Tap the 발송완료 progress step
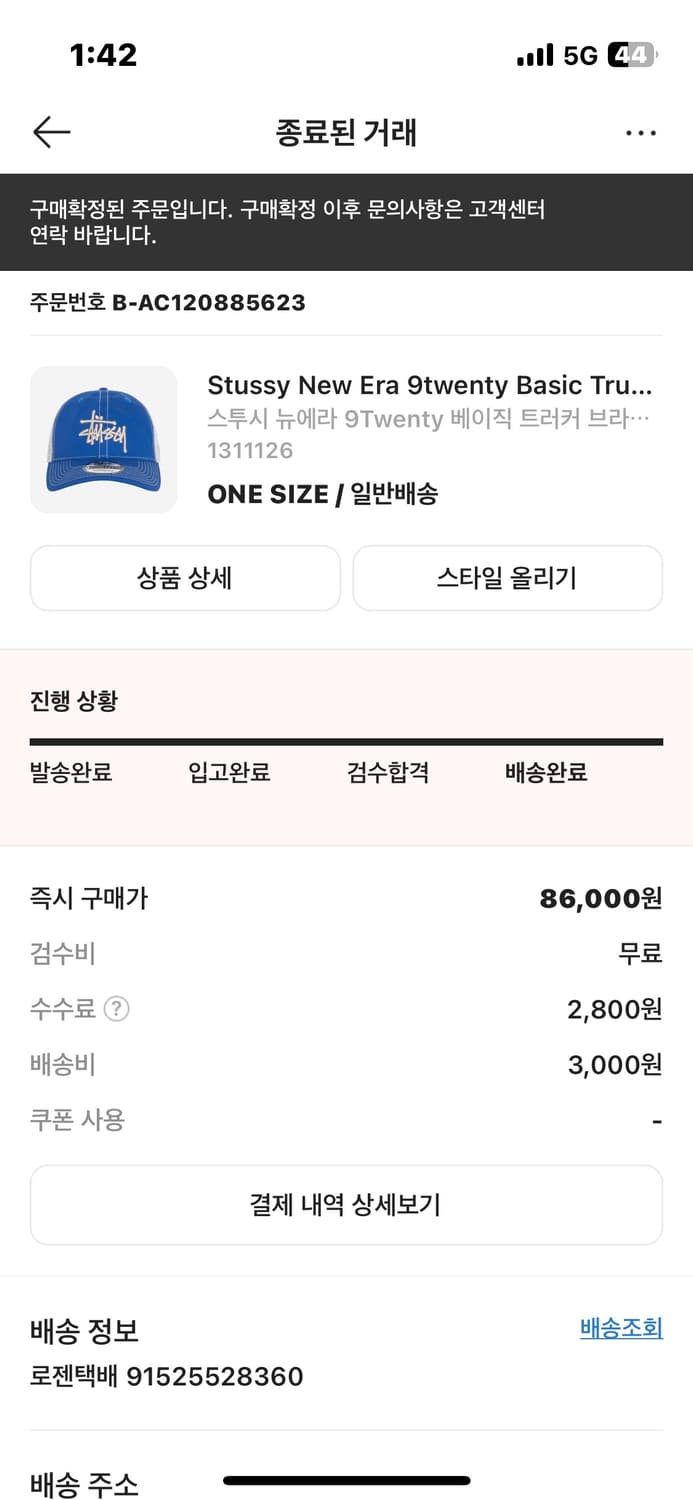693x1500 pixels. pyautogui.click(x=71, y=772)
